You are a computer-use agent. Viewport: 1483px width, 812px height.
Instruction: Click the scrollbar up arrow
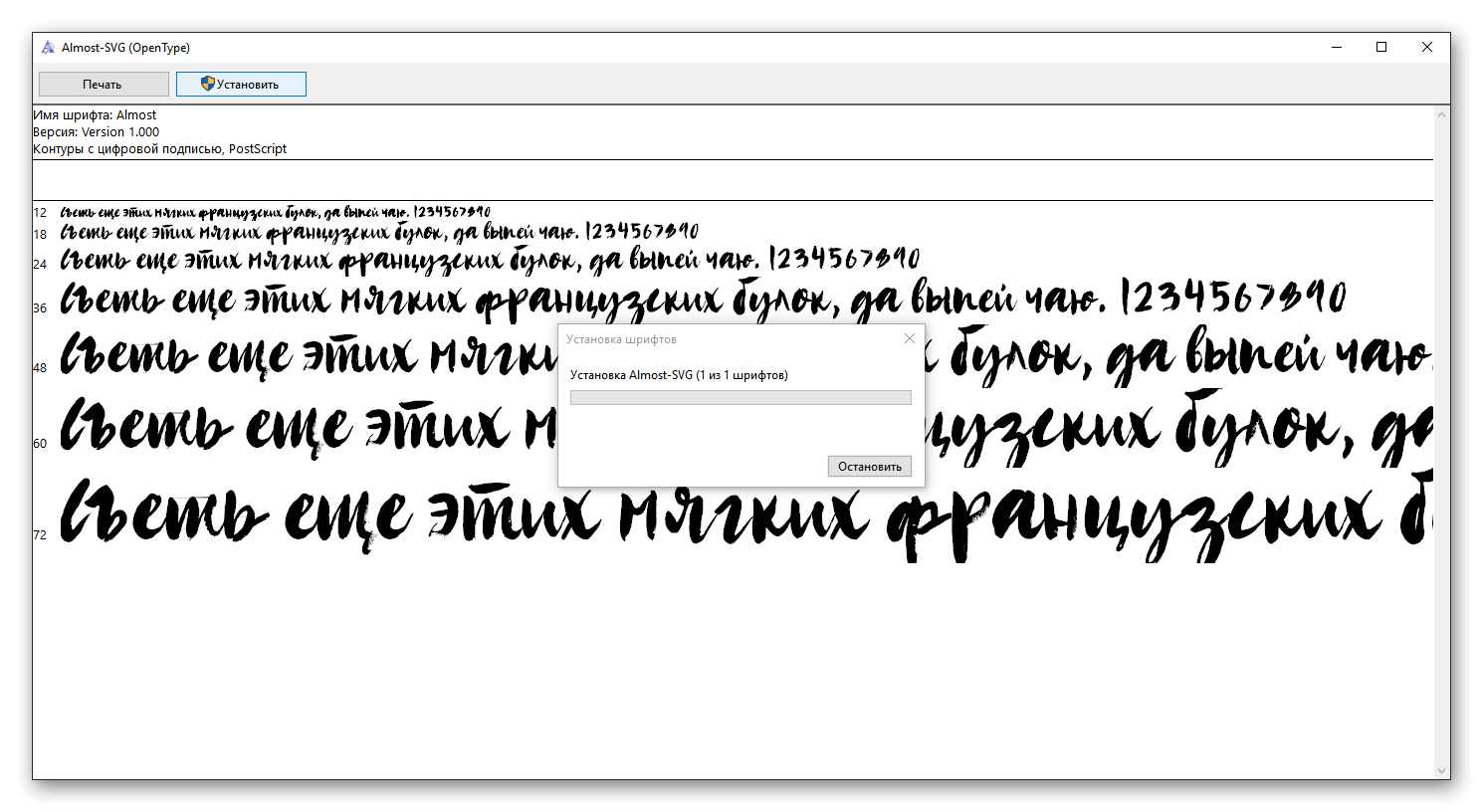(x=1441, y=114)
